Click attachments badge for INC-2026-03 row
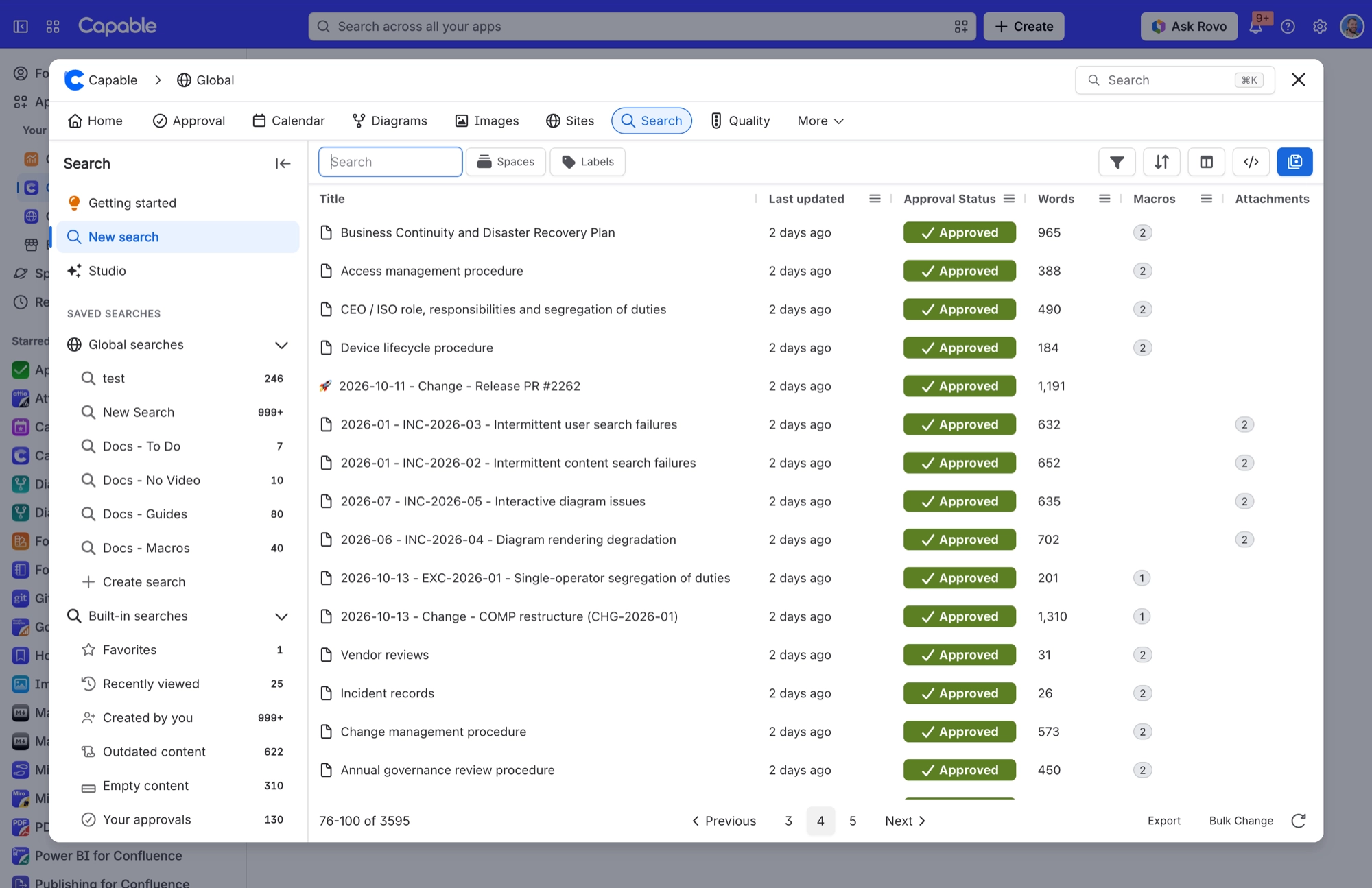This screenshot has height=888, width=1372. (x=1244, y=424)
